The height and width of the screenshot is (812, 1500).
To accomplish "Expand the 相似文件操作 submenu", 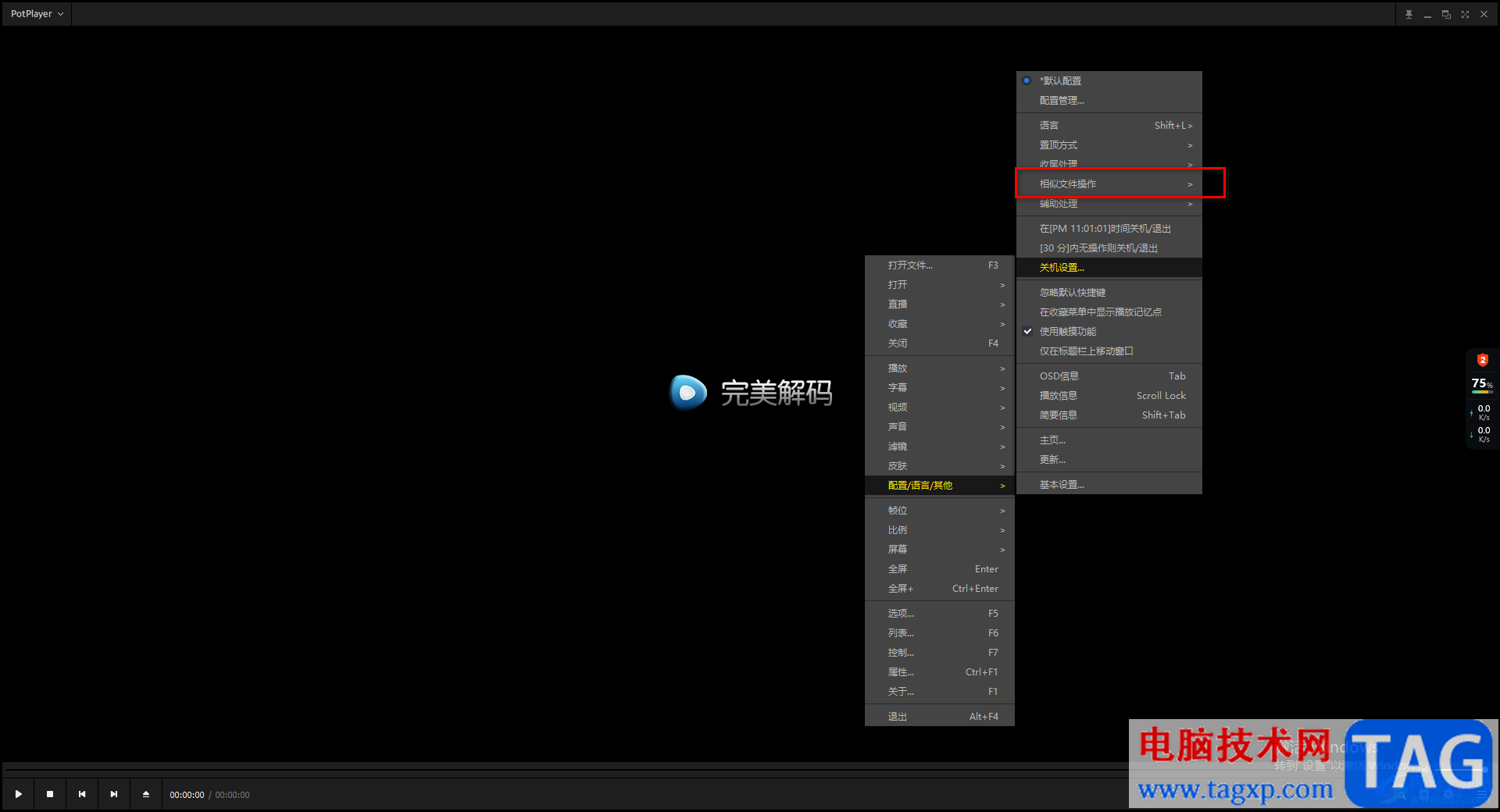I will point(1109,184).
